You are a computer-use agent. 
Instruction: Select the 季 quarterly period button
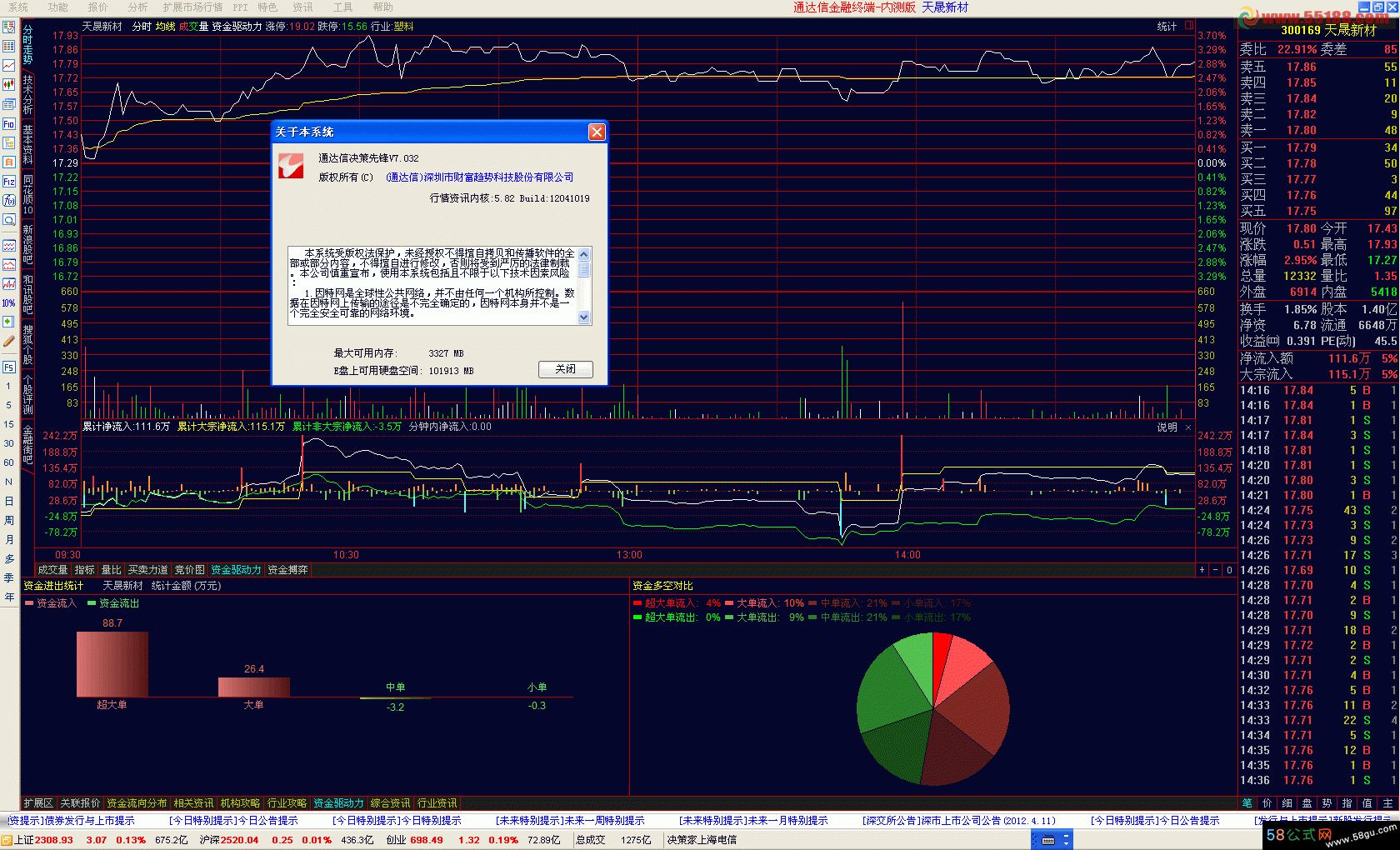[9, 577]
